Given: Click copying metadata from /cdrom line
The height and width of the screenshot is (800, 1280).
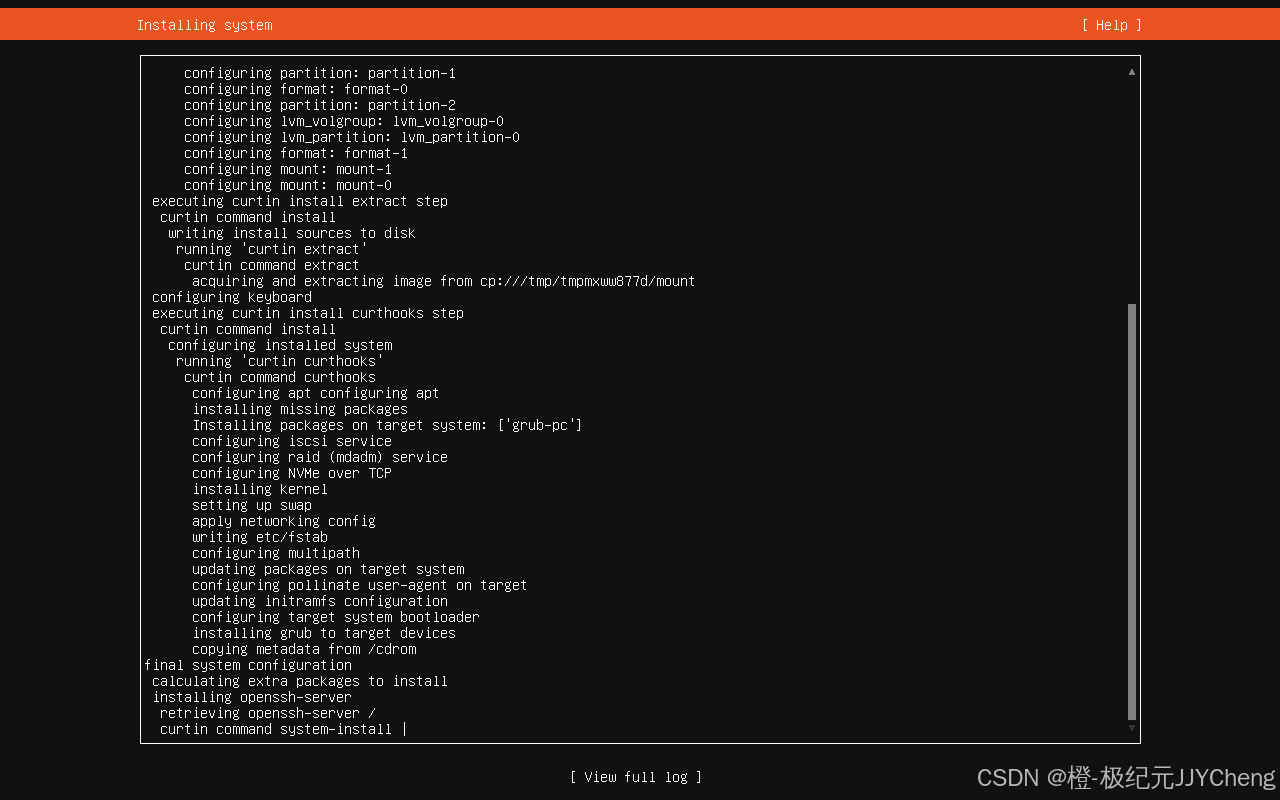Looking at the screenshot, I should point(304,649).
